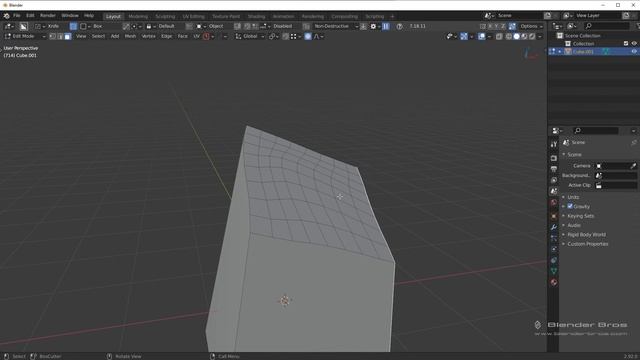Toggle viewport gizmos button
This screenshot has width=640, height=360.
[x=464, y=36]
